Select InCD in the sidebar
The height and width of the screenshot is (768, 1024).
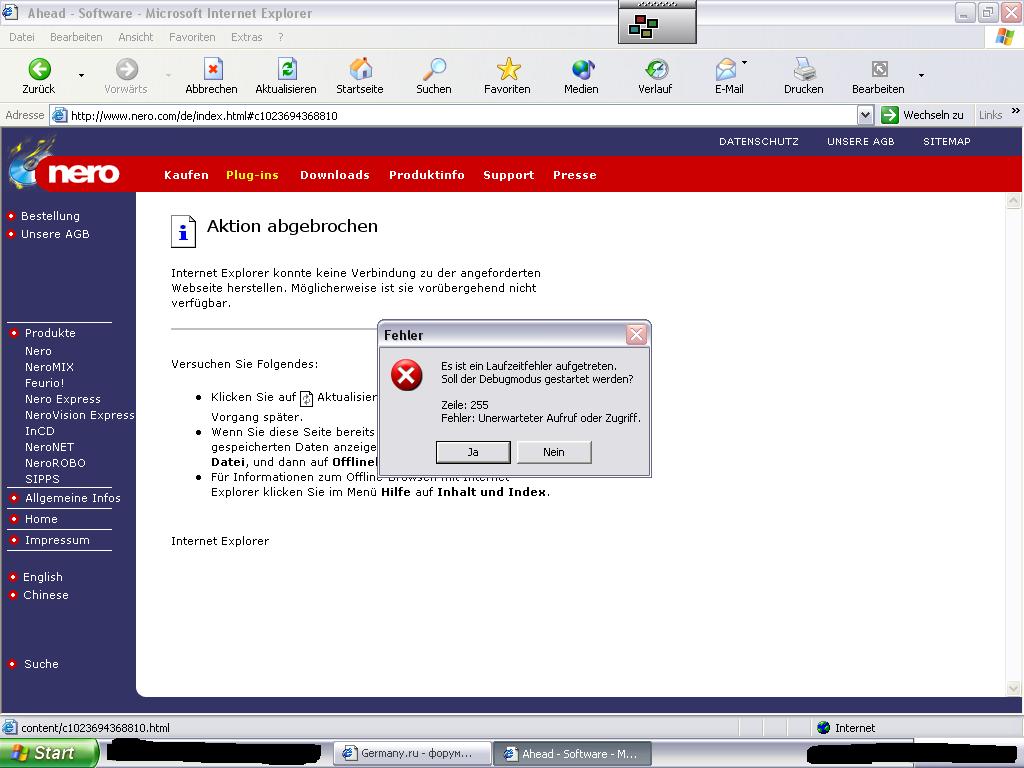pos(40,431)
